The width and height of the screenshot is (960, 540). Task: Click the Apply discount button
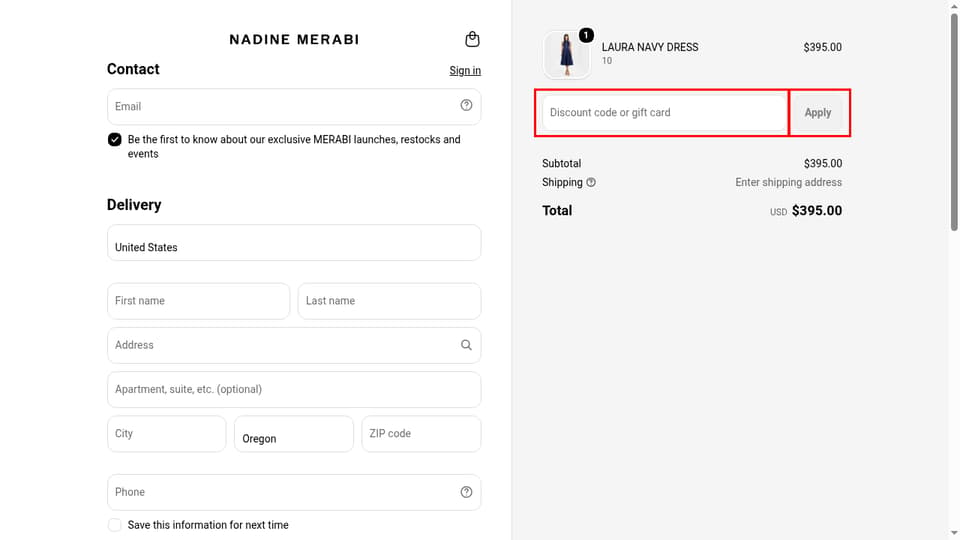click(x=817, y=113)
